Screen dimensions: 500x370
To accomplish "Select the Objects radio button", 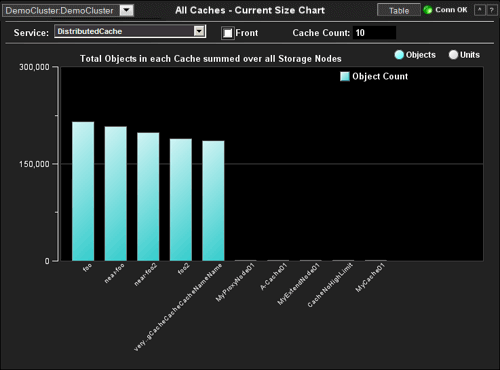I will tap(399, 55).
